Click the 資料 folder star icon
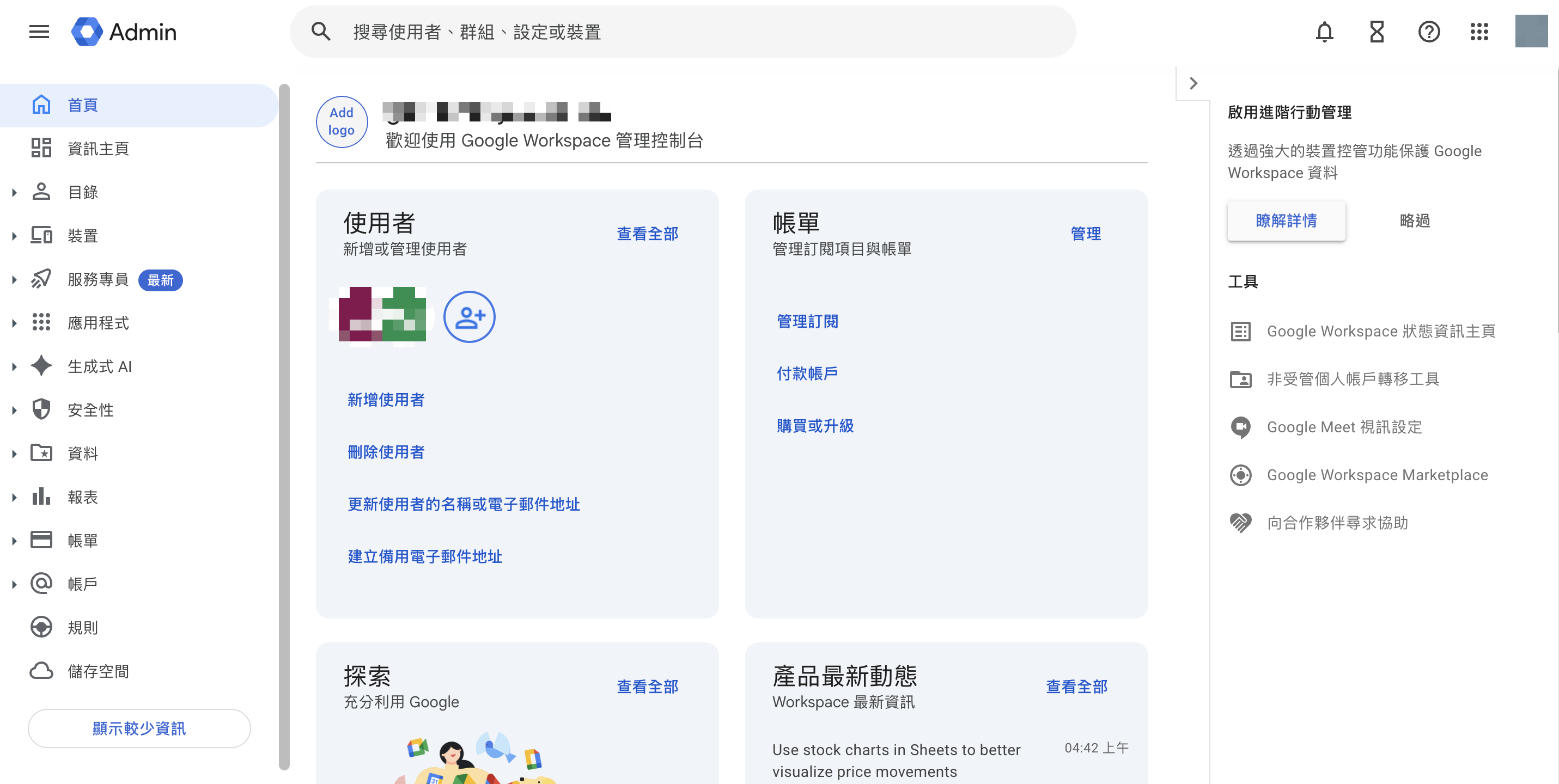Viewport: 1559px width, 784px height. click(41, 453)
